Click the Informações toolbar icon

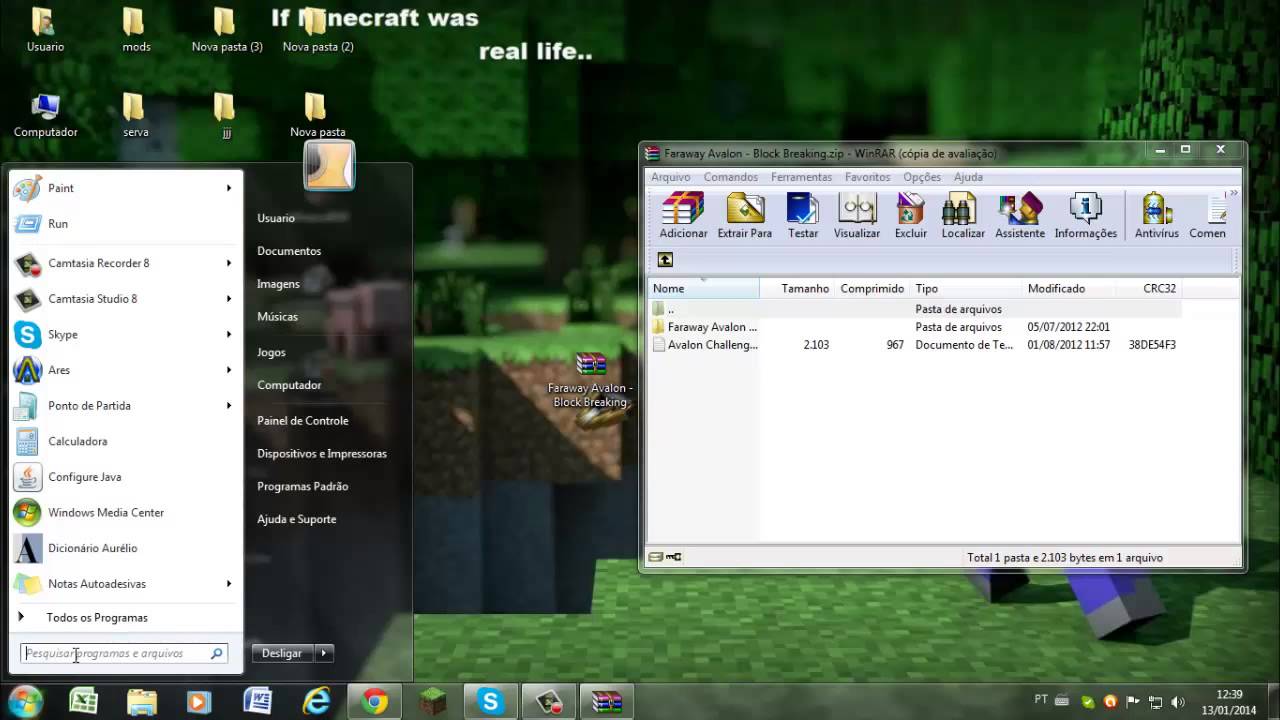point(1085,215)
